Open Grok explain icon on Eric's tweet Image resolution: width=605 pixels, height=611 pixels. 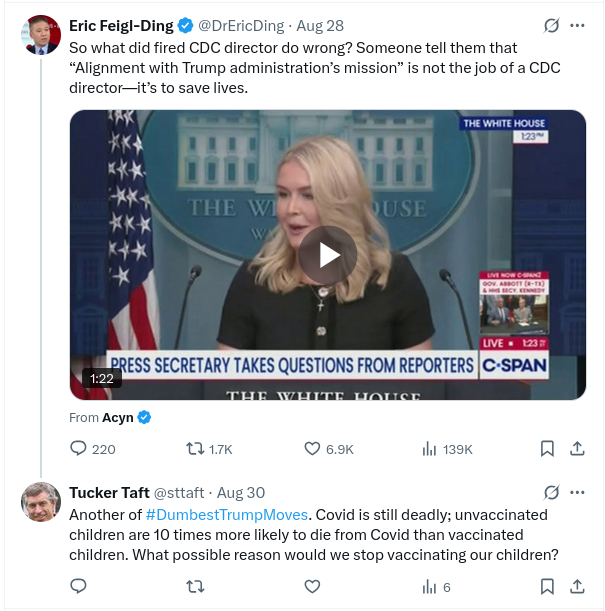[551, 26]
